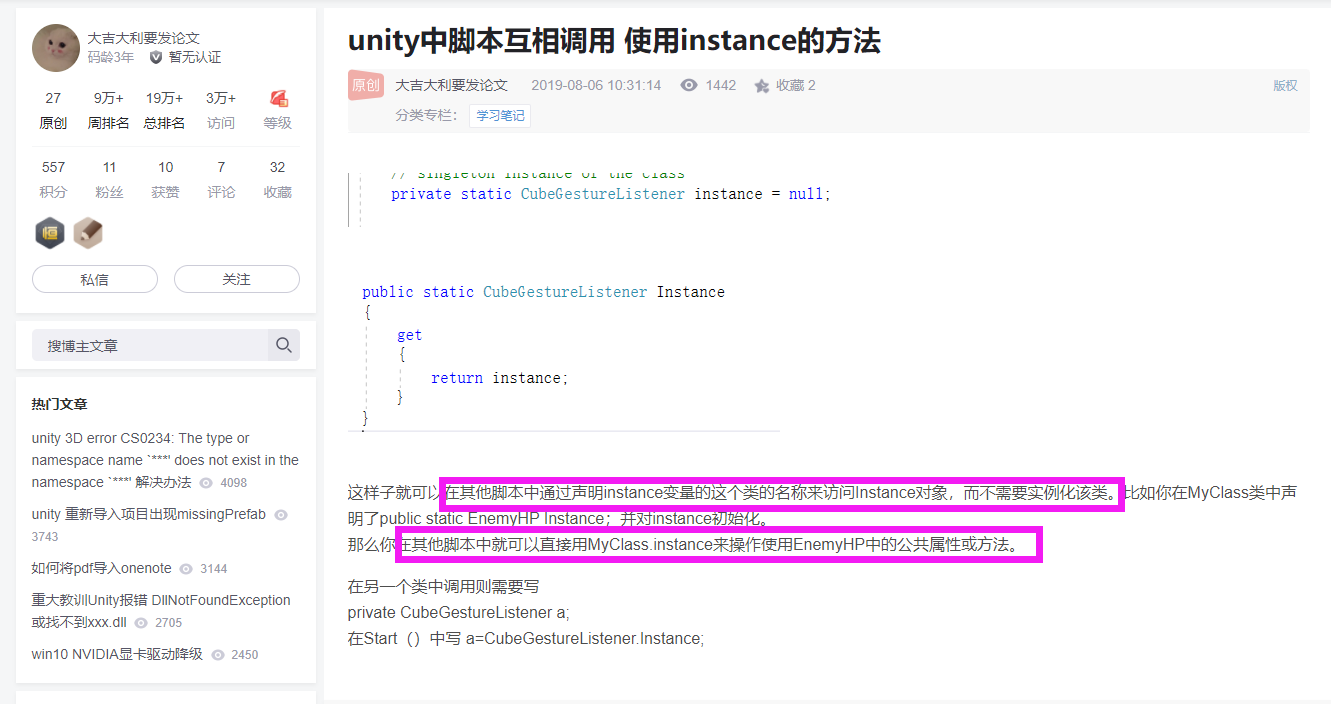Click the eye icon beside view count 1442
Image resolution: width=1331 pixels, height=704 pixels.
click(x=689, y=85)
